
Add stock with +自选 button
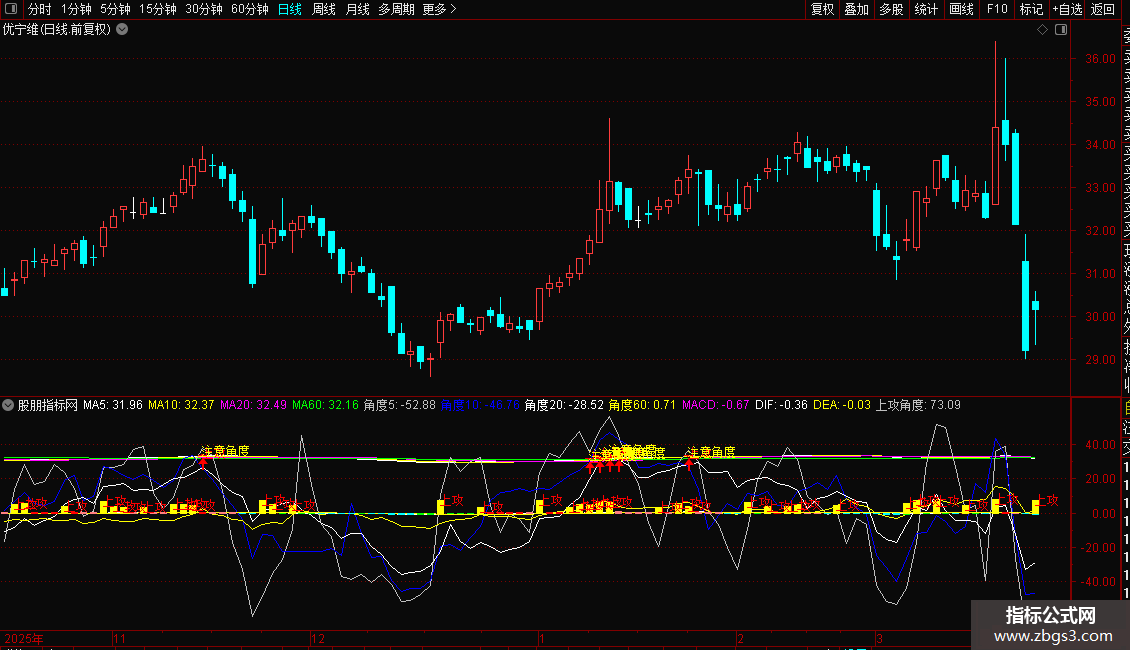[x=1067, y=9]
